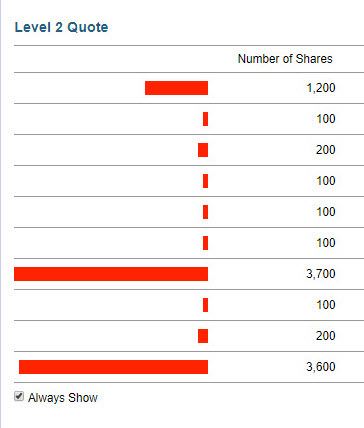Click the Level 2 Quote heading

pyautogui.click(x=61, y=27)
